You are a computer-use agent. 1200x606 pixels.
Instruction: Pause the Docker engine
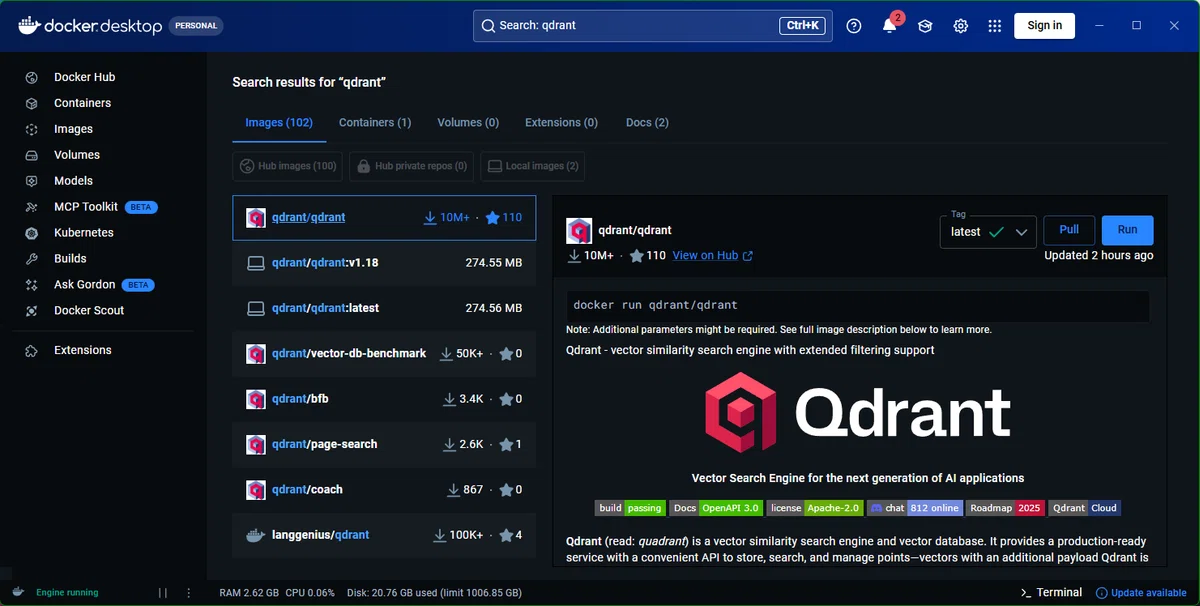tap(162, 592)
